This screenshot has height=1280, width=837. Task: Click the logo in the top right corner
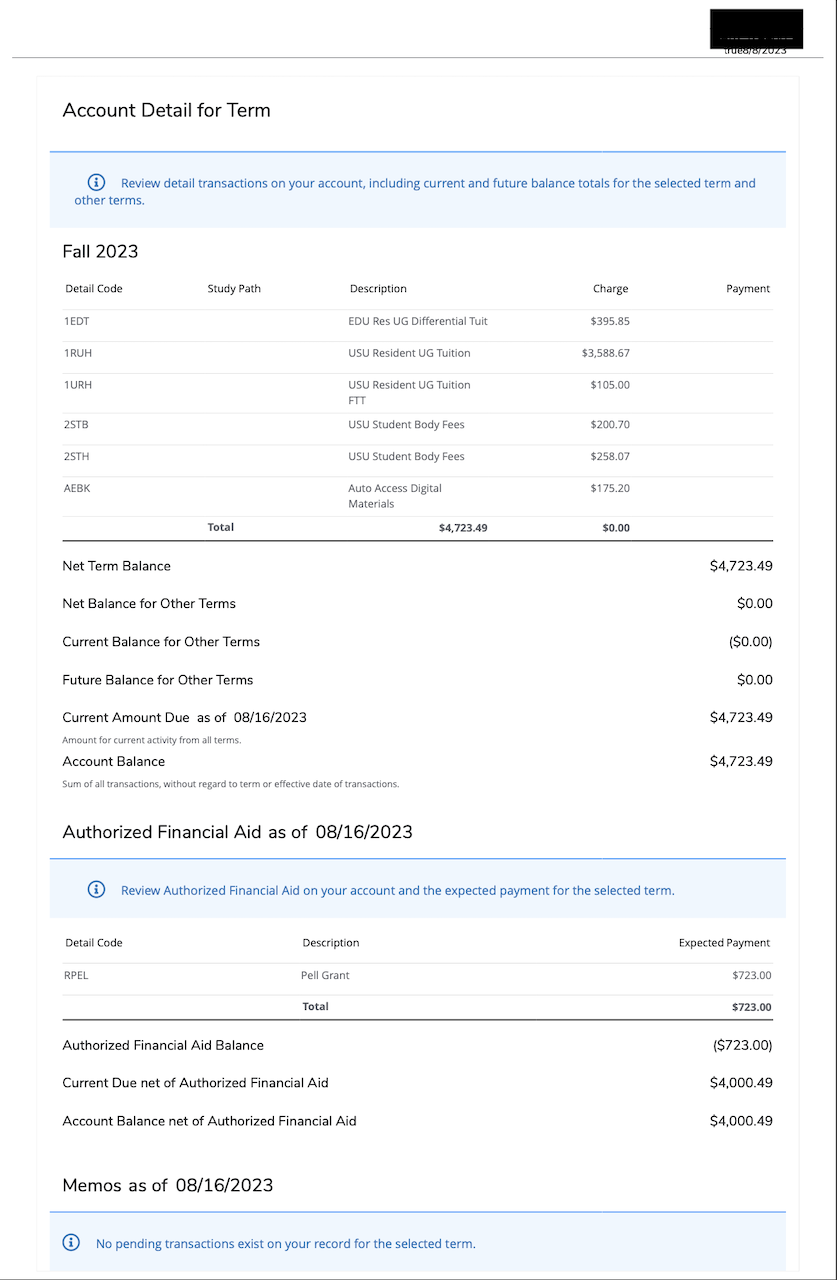tap(756, 28)
